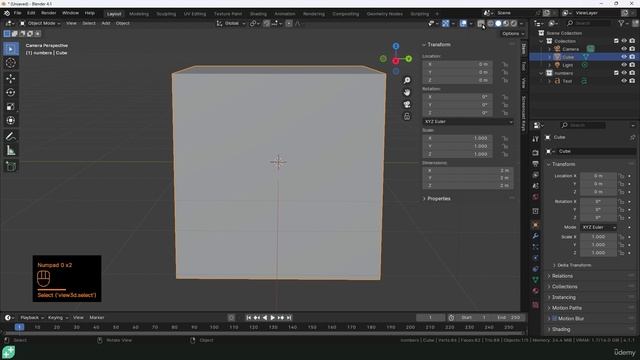Open the Tool properties tab
Image resolution: width=640 pixels, height=360 pixels.
pyautogui.click(x=536, y=139)
